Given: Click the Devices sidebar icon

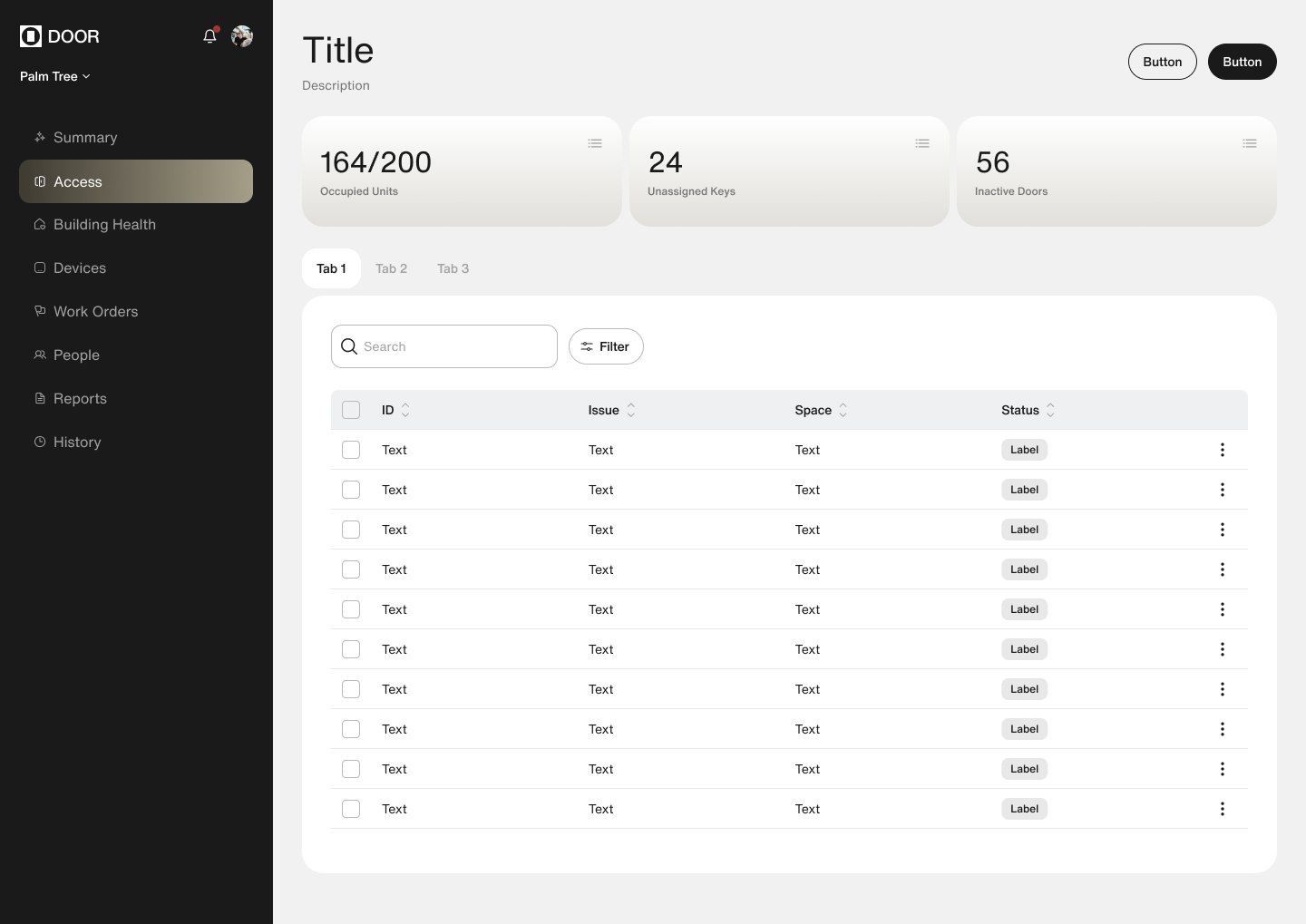Looking at the screenshot, I should pos(40,267).
